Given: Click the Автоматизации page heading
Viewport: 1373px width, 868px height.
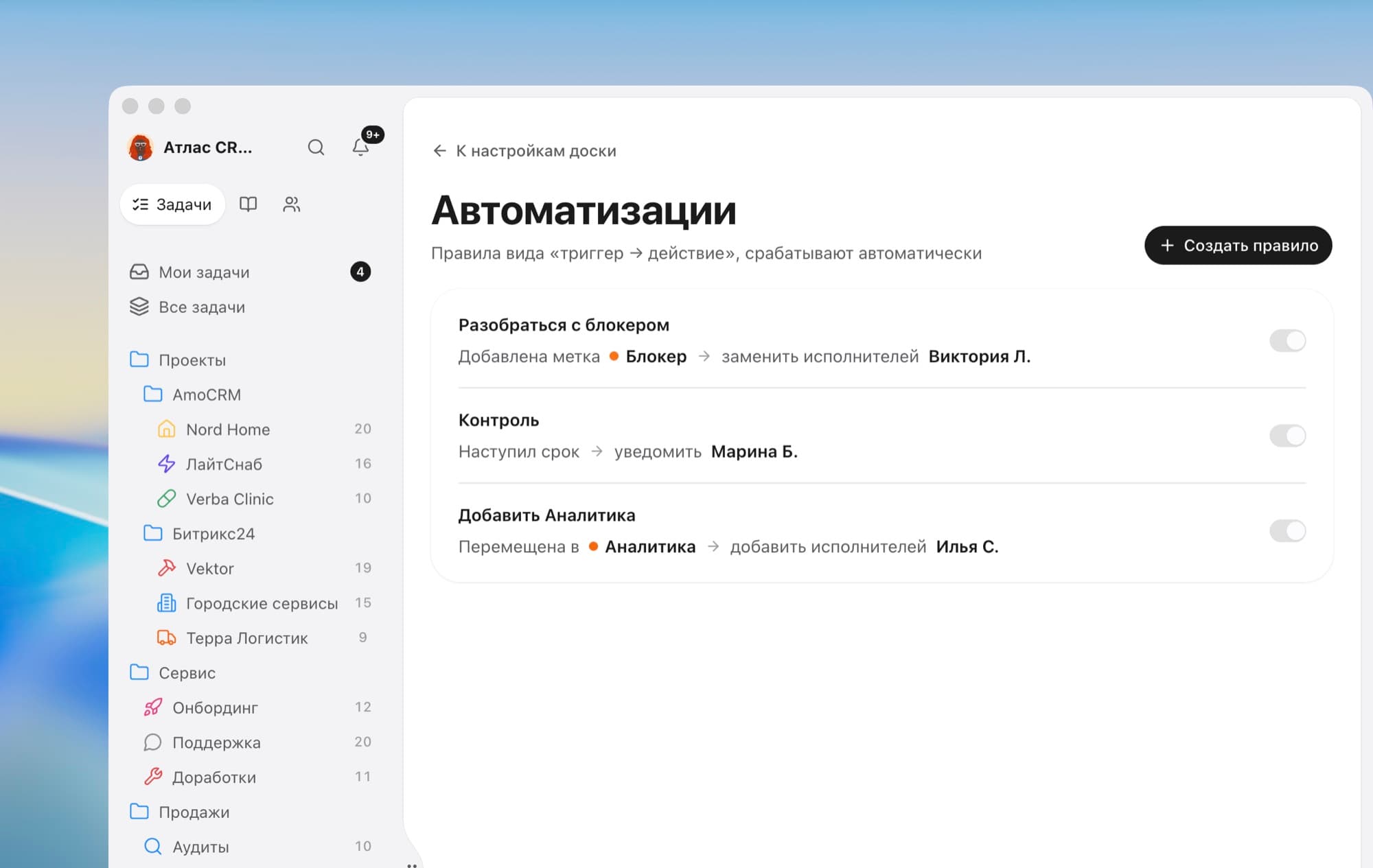Looking at the screenshot, I should pos(584,210).
